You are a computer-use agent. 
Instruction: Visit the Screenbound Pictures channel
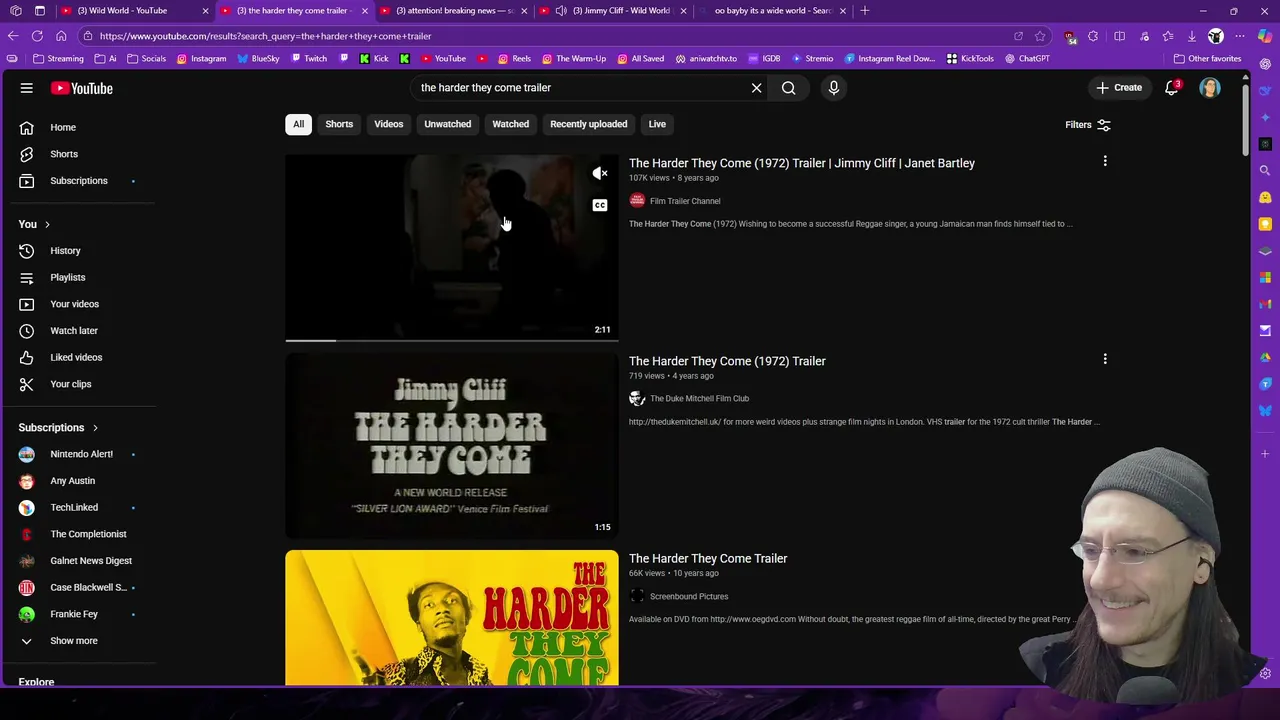(689, 597)
